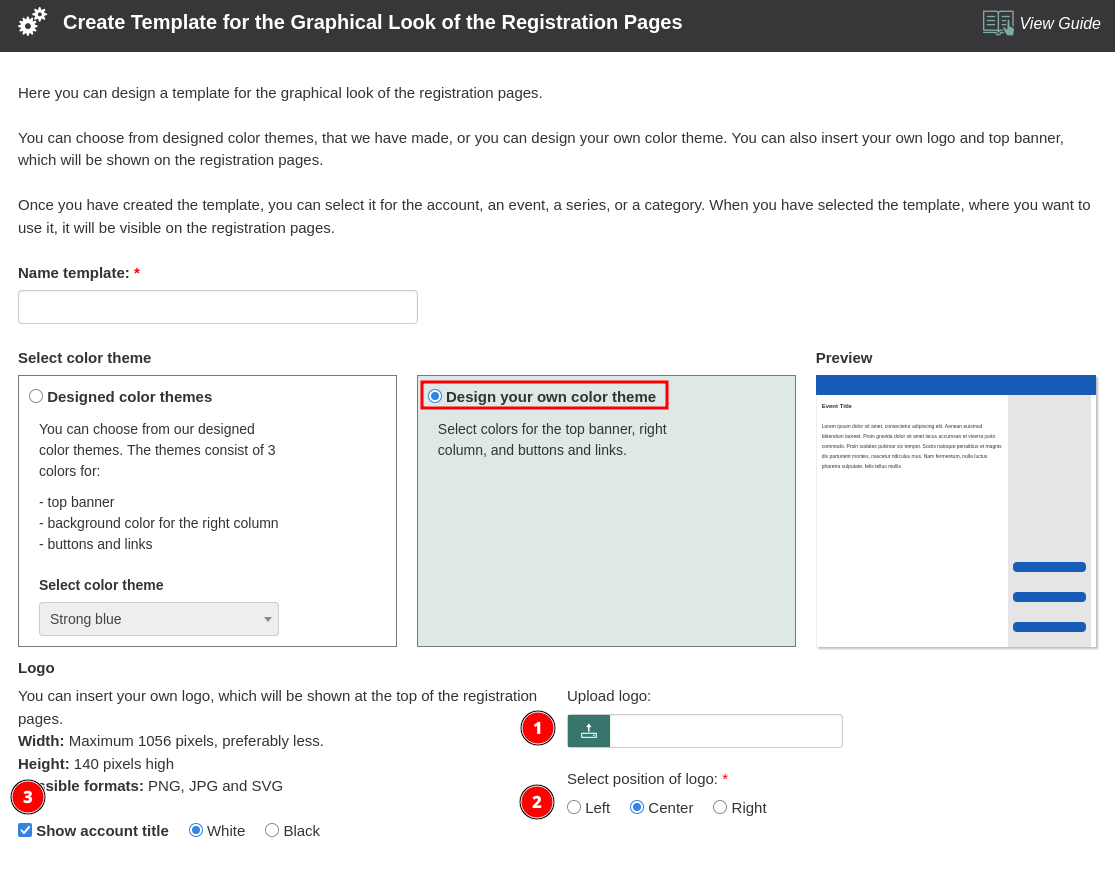Position the logo in the Center
Image resolution: width=1115 pixels, height=869 pixels.
(x=637, y=807)
